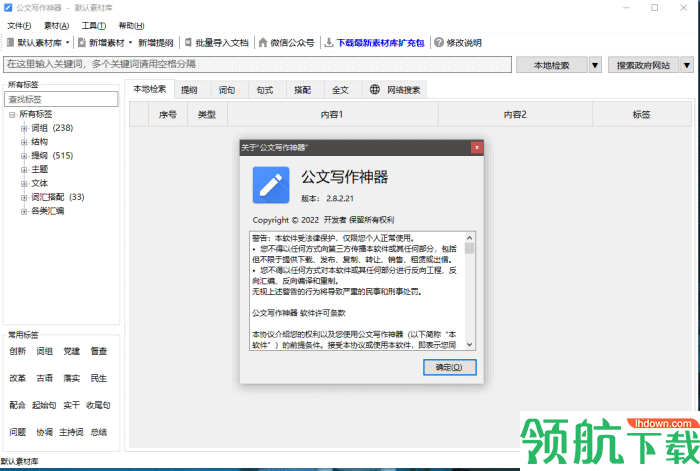Image resolution: width=700 pixels, height=471 pixels.
Task: Click the globe icon on 网络搜索 tab
Action: [375, 89]
